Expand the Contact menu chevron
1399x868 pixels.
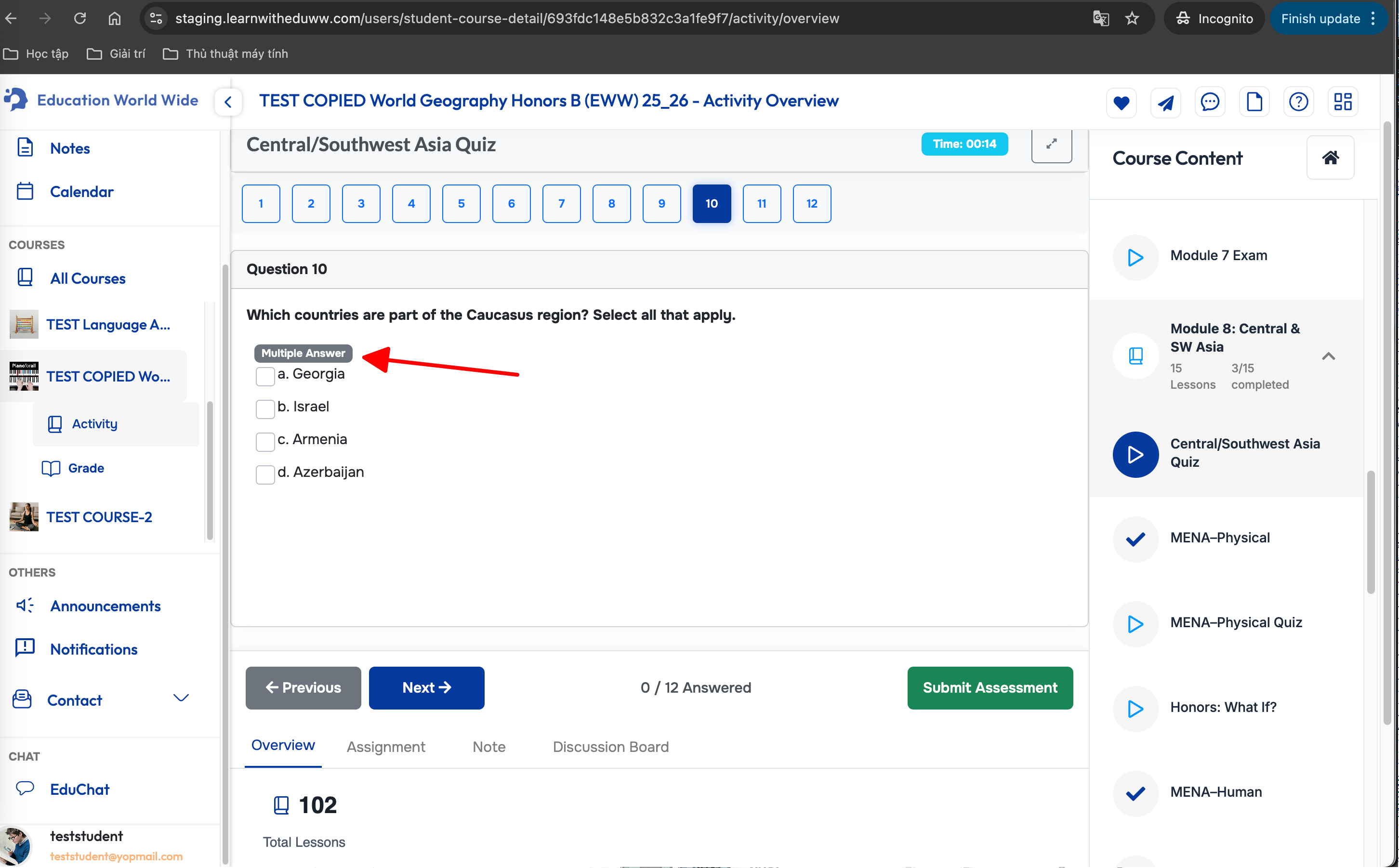pos(181,698)
